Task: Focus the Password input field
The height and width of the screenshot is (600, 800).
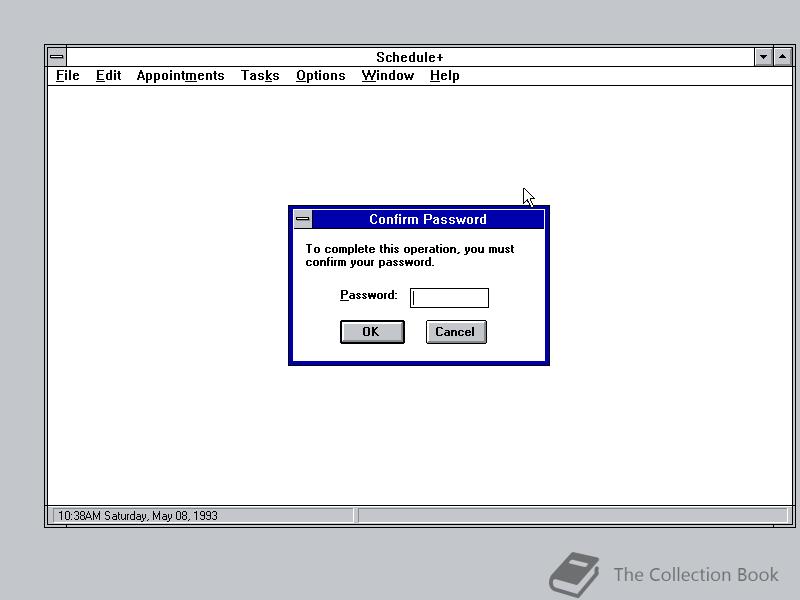Action: tap(449, 298)
